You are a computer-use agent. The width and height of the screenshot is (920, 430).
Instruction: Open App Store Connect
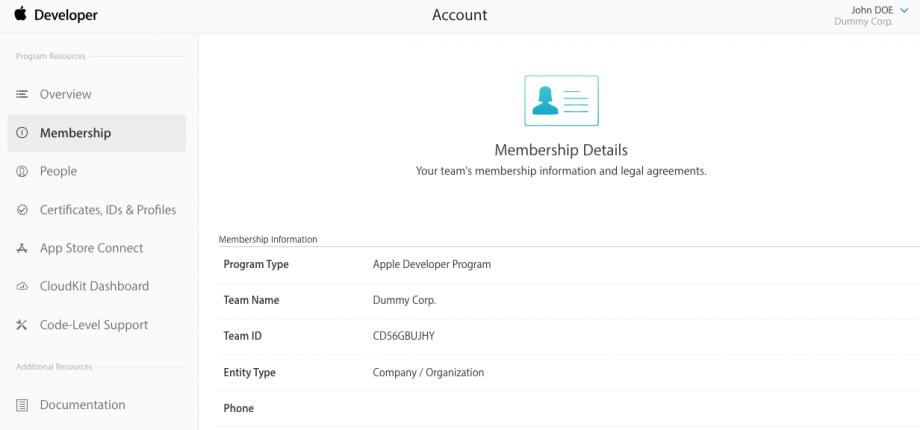pos(92,248)
